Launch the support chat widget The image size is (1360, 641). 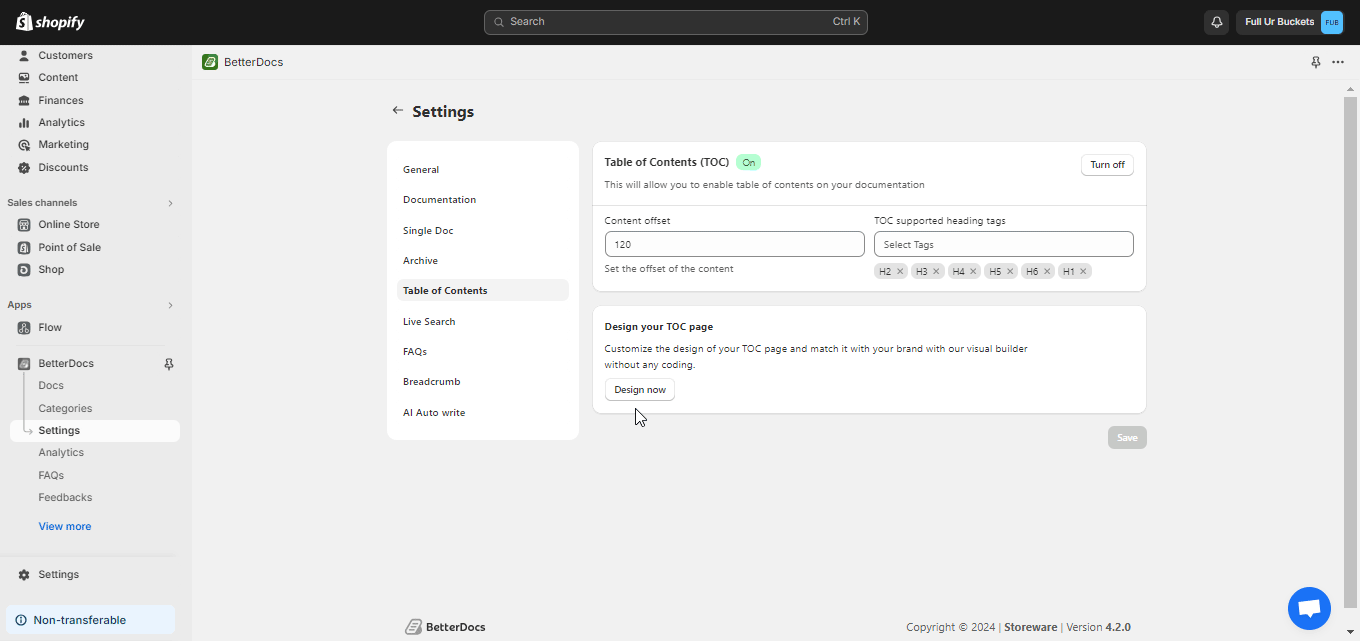[x=1309, y=608]
